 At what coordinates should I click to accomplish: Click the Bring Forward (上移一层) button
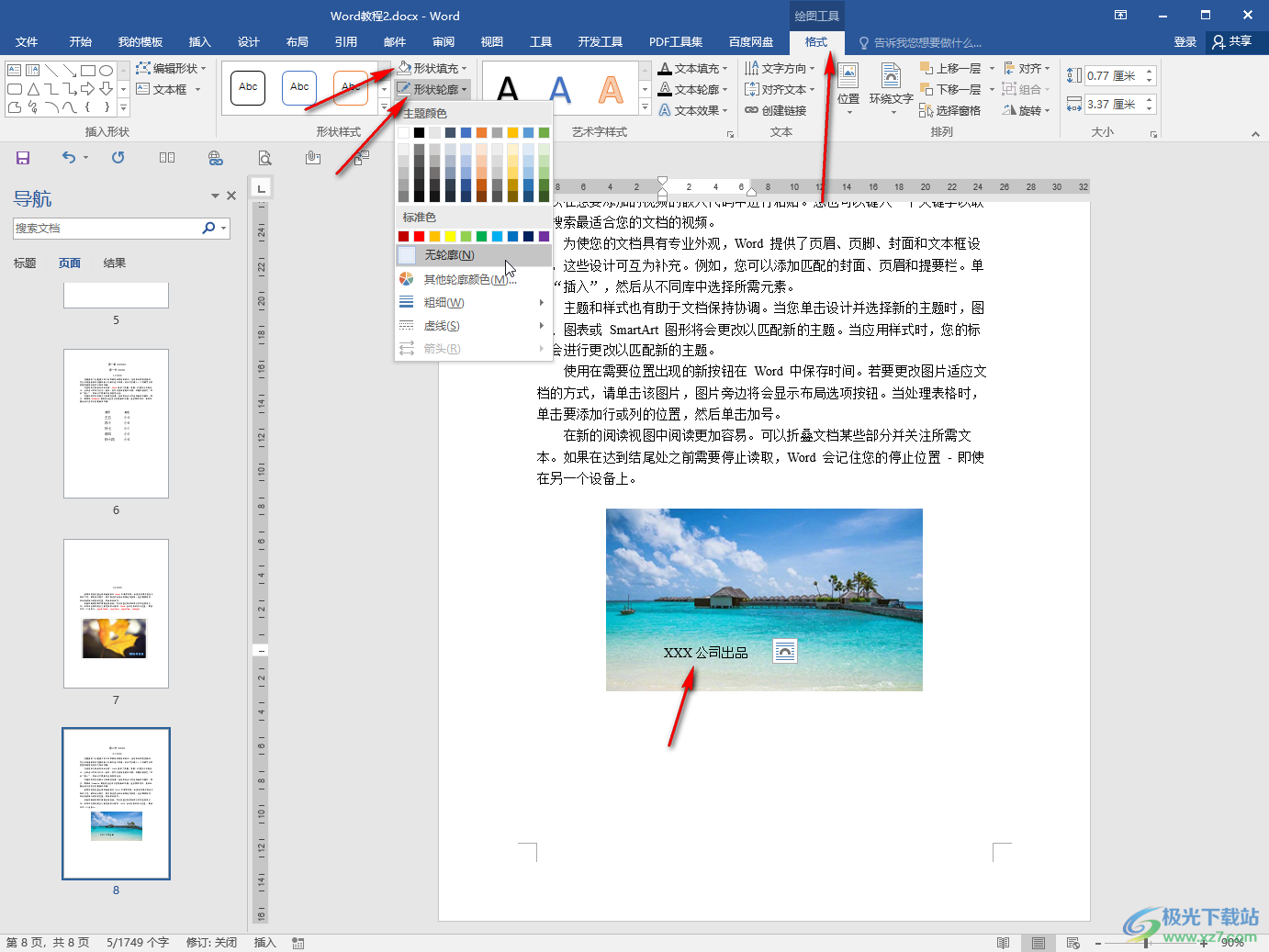[x=951, y=68]
